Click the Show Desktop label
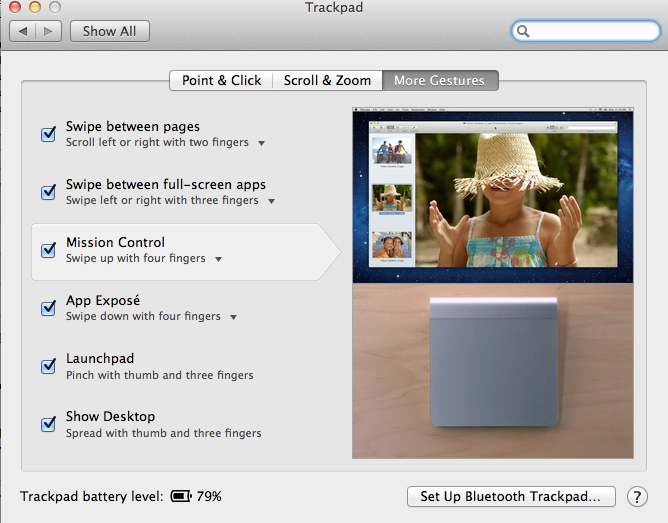This screenshot has width=668, height=523. (110, 417)
